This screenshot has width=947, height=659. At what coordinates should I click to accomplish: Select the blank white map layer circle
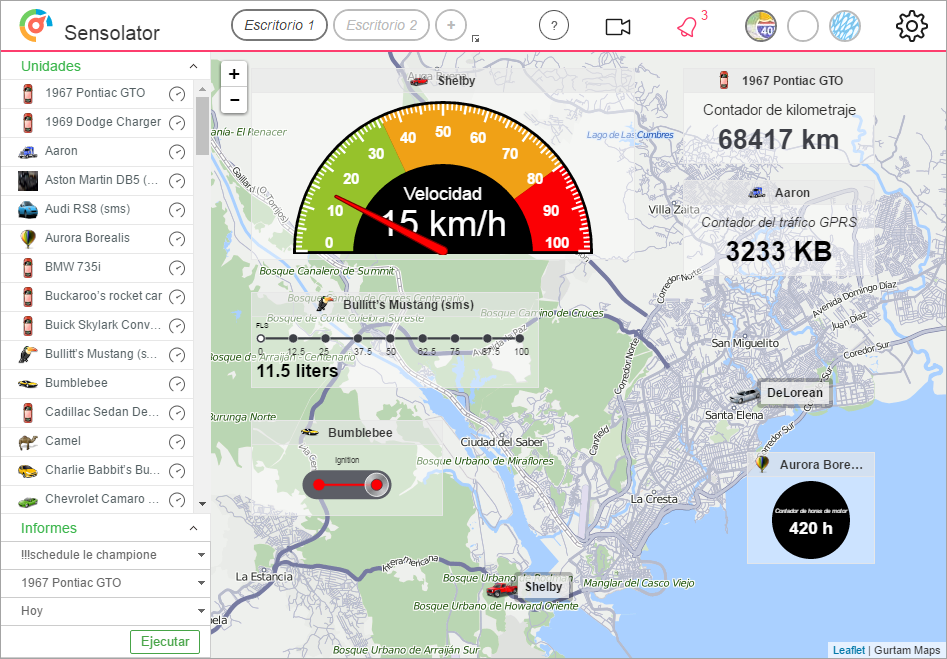pyautogui.click(x=803, y=26)
